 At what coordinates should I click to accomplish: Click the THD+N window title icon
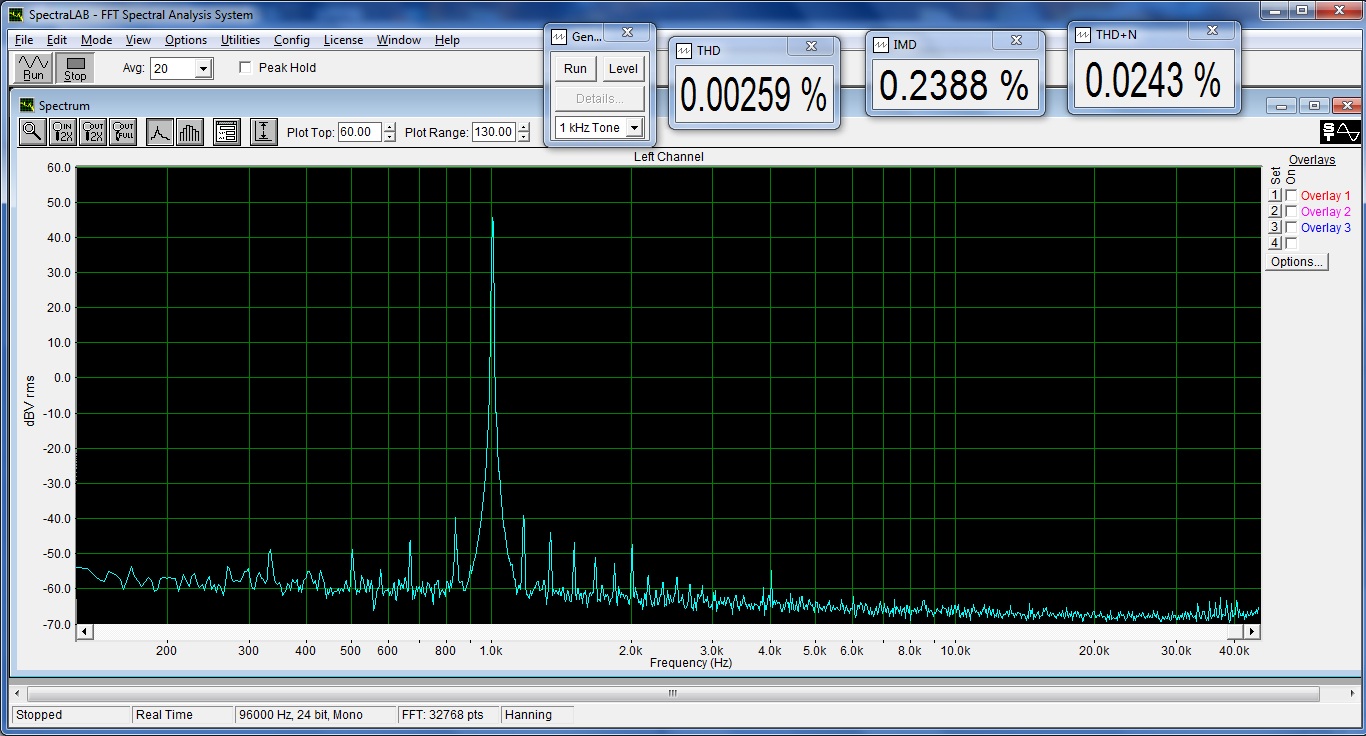(x=1084, y=34)
